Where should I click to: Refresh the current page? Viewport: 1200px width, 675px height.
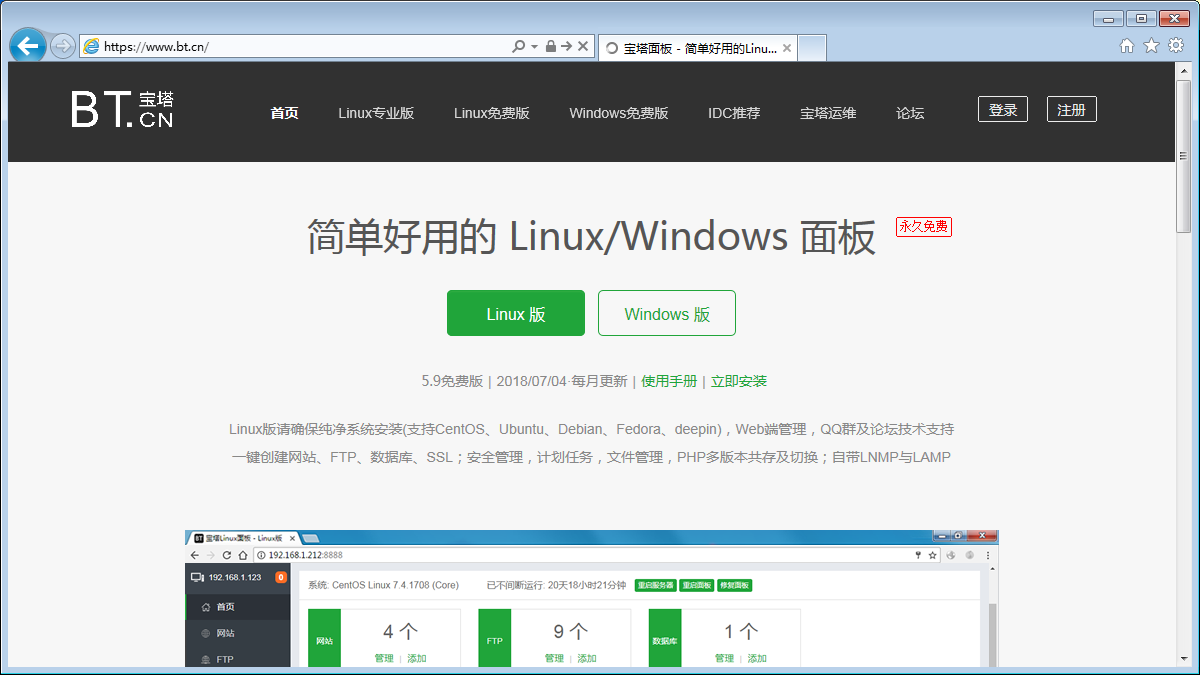coord(565,46)
